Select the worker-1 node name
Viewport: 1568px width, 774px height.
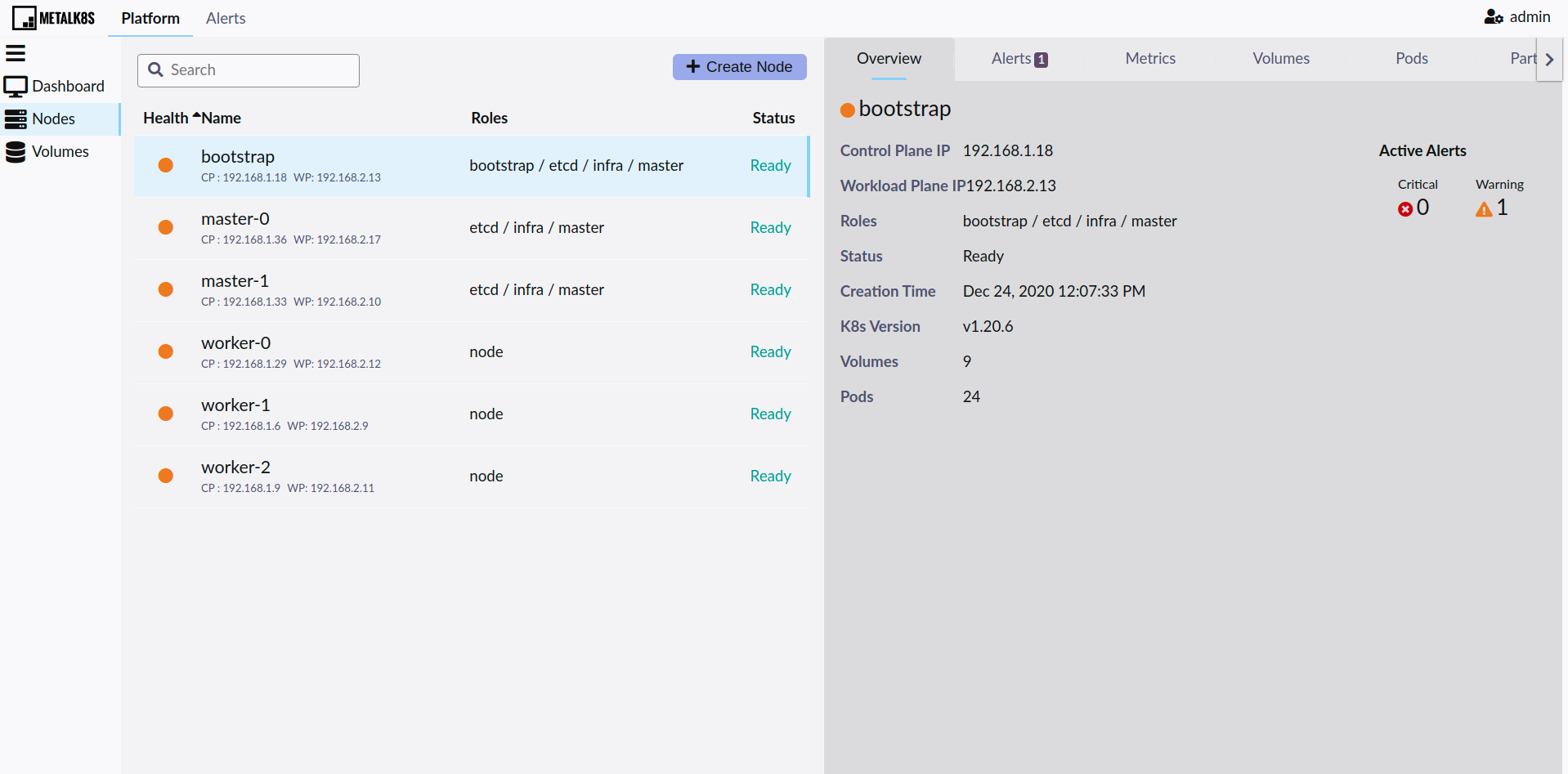235,405
